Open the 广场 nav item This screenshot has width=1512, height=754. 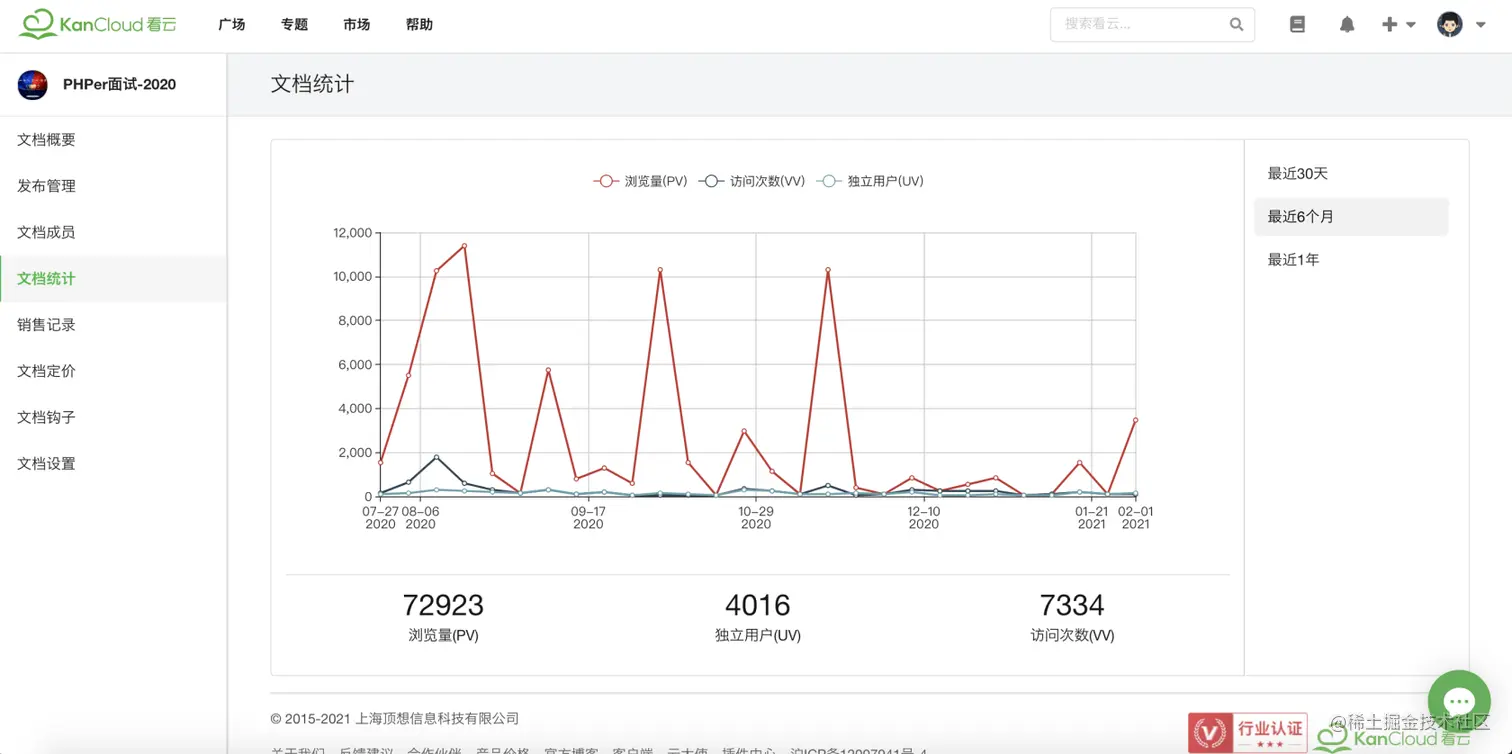(232, 24)
